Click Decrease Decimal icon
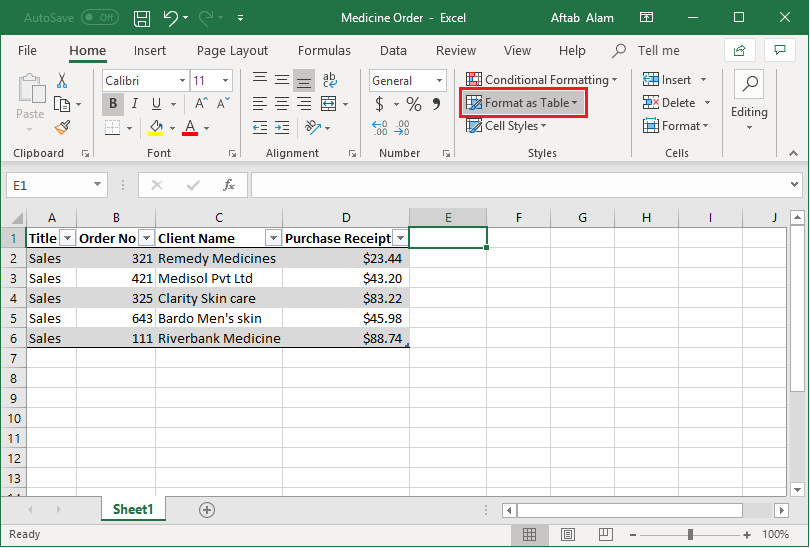 coord(402,128)
